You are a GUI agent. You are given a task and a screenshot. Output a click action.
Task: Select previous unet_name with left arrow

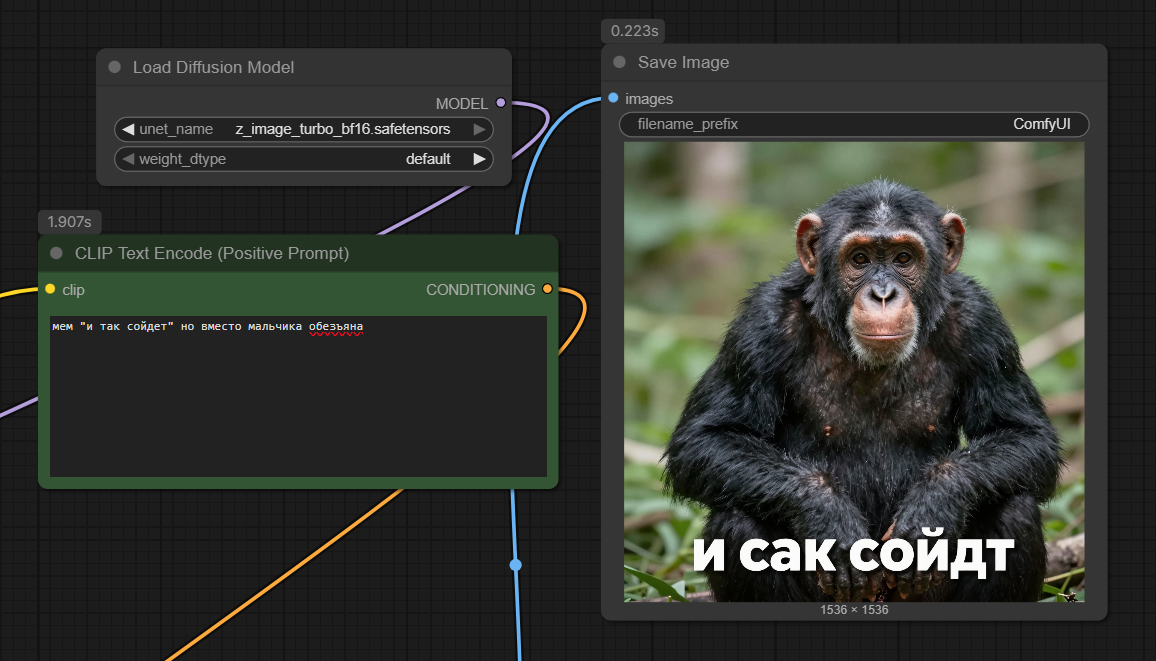[128, 129]
